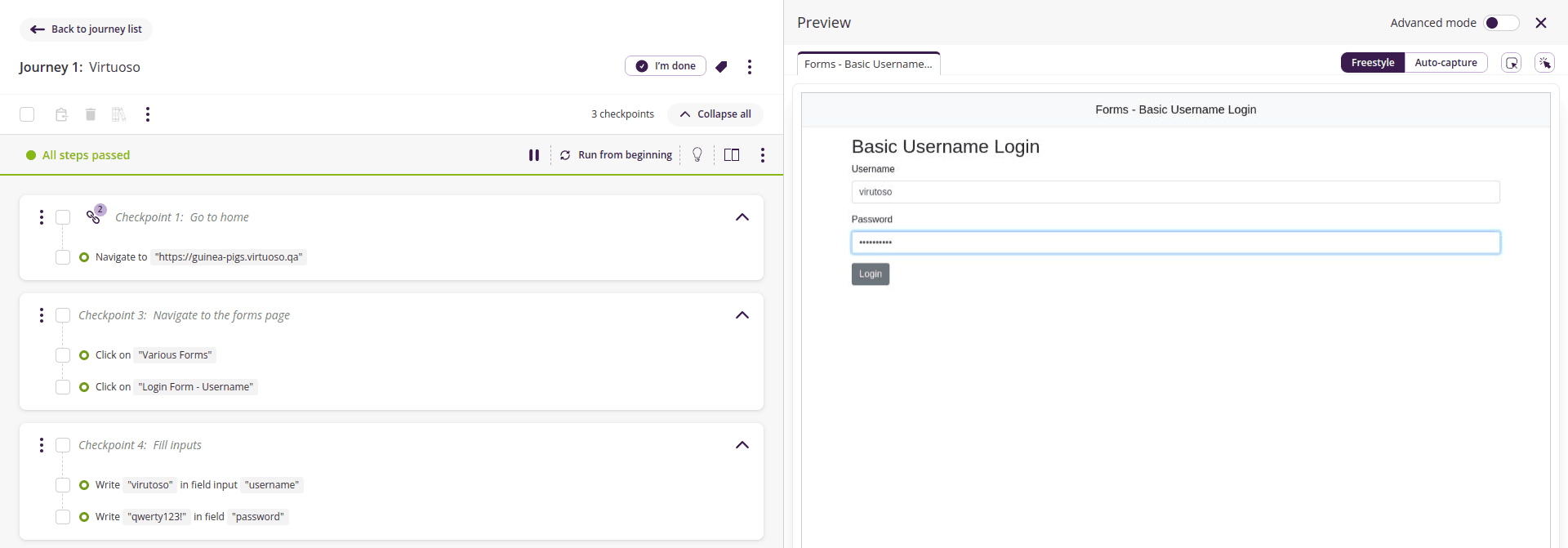Viewport: 1568px width, 548px height.
Task: Click the delete trash icon in toolbar
Action: [91, 114]
